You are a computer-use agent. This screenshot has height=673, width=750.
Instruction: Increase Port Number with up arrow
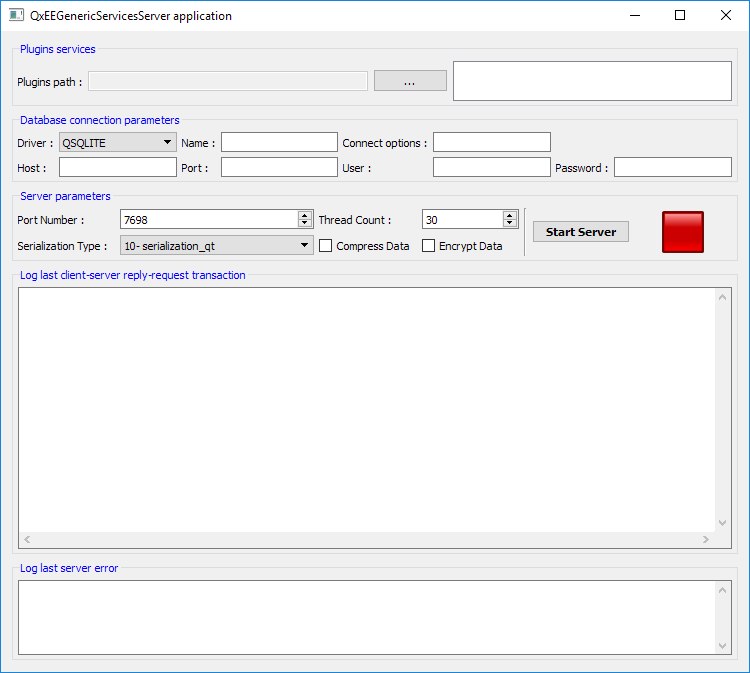305,215
